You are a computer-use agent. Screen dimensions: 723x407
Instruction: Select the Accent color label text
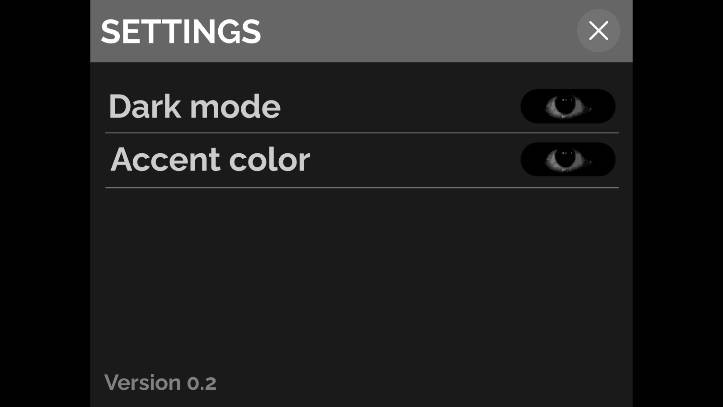[x=210, y=160]
